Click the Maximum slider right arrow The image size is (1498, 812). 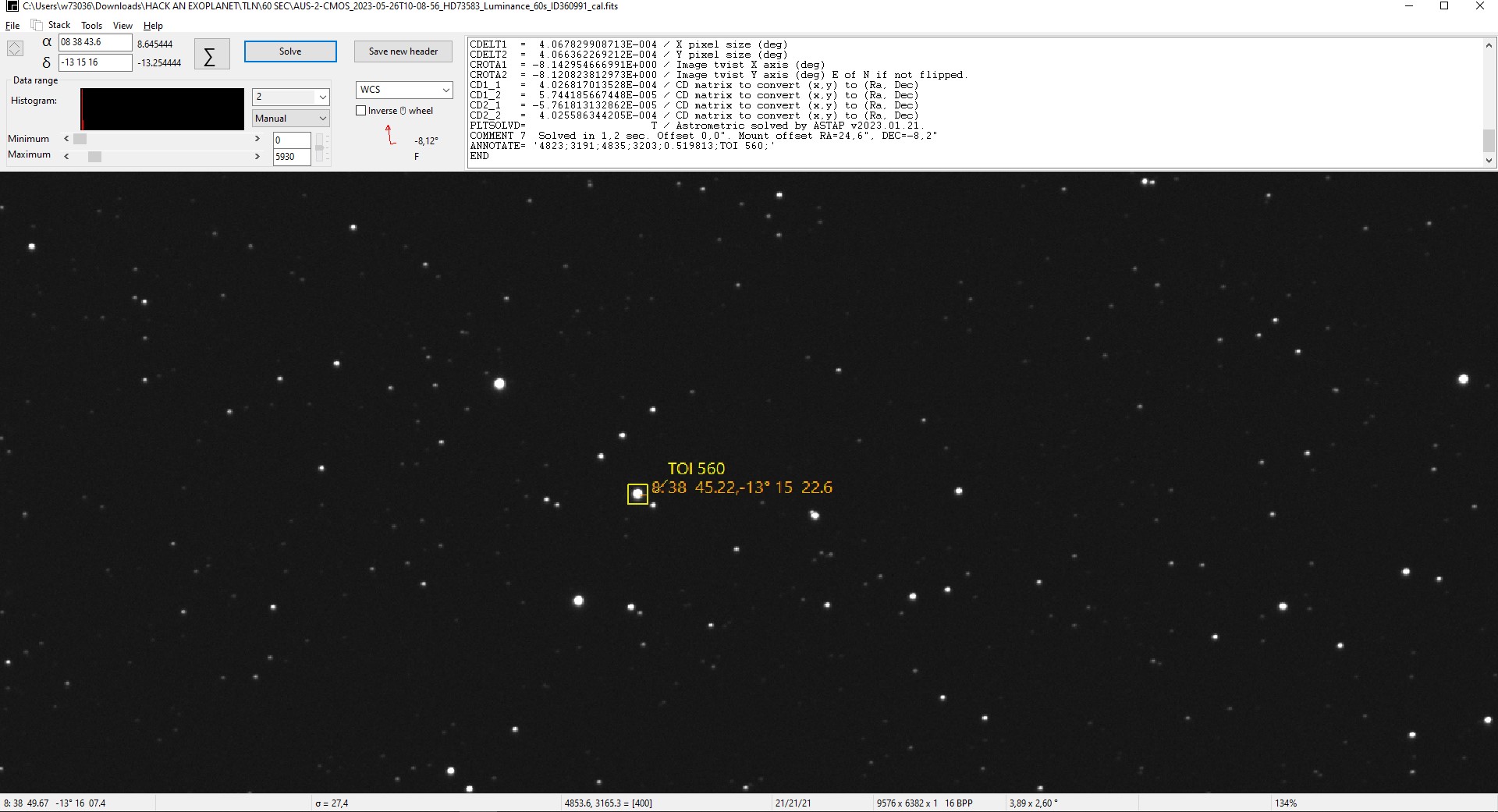(x=257, y=156)
